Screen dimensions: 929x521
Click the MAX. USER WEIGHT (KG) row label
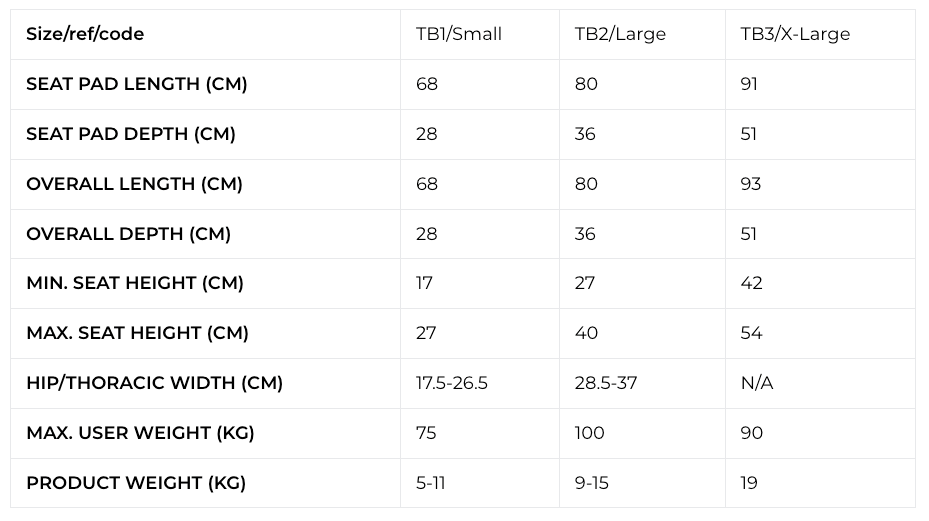140,433
